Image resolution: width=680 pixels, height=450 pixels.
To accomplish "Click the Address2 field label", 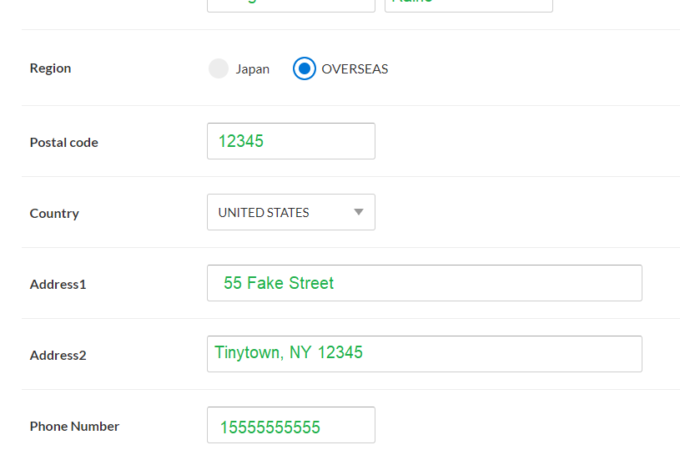I will point(58,355).
